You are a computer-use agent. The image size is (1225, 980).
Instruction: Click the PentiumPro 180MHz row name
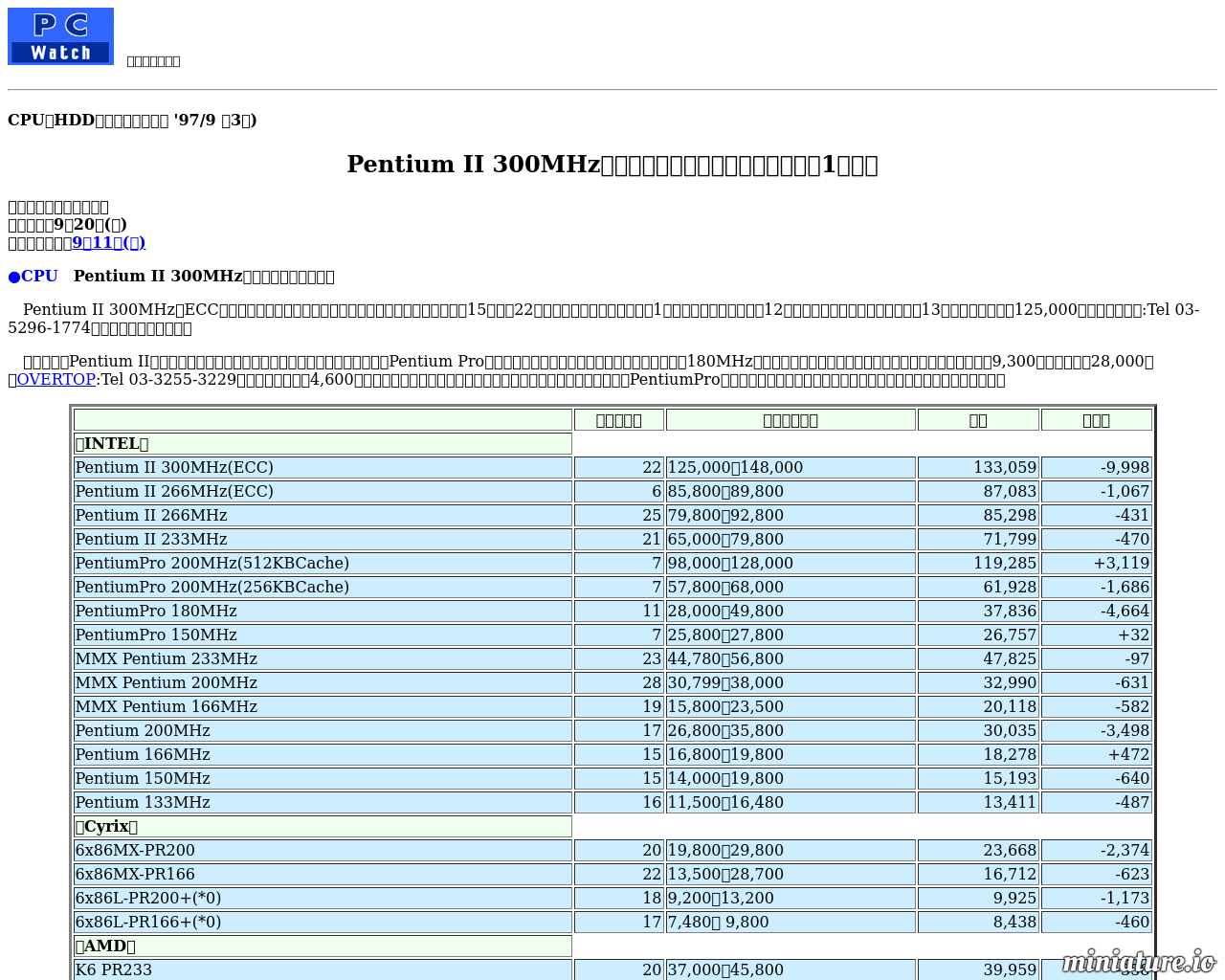pyautogui.click(x=156, y=611)
